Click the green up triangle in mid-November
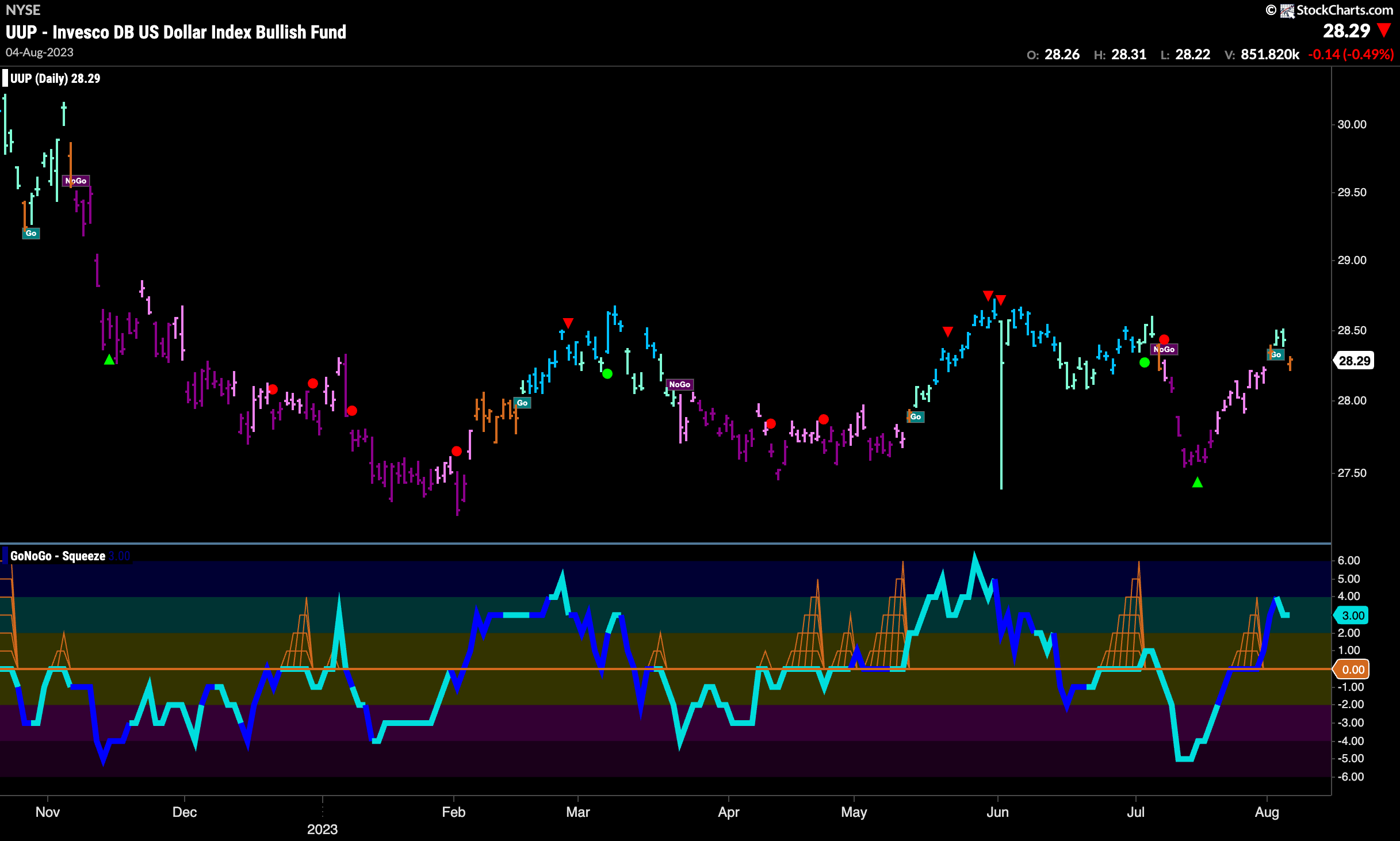This screenshot has height=841, width=1400. 109,360
